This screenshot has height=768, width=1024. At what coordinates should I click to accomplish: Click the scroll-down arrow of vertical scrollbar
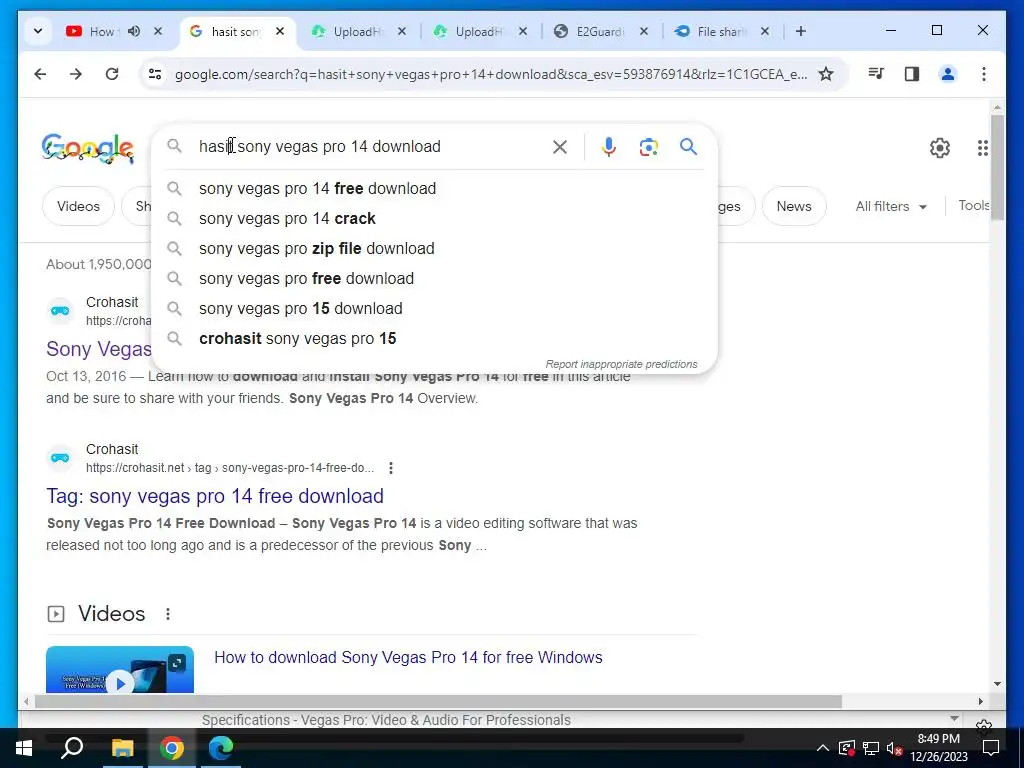tap(997, 684)
